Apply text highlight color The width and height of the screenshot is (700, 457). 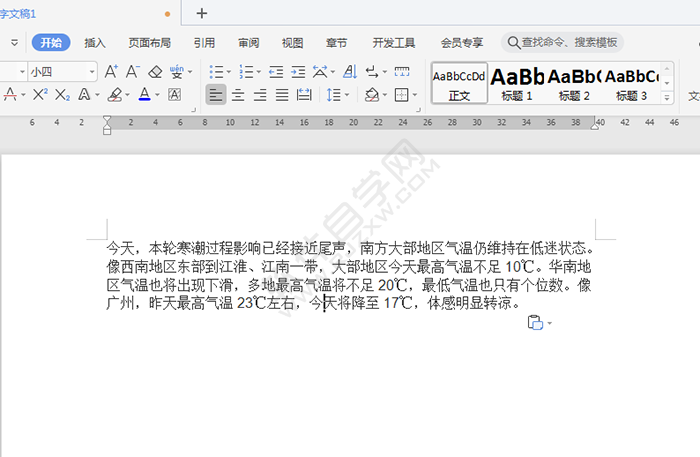[115, 95]
